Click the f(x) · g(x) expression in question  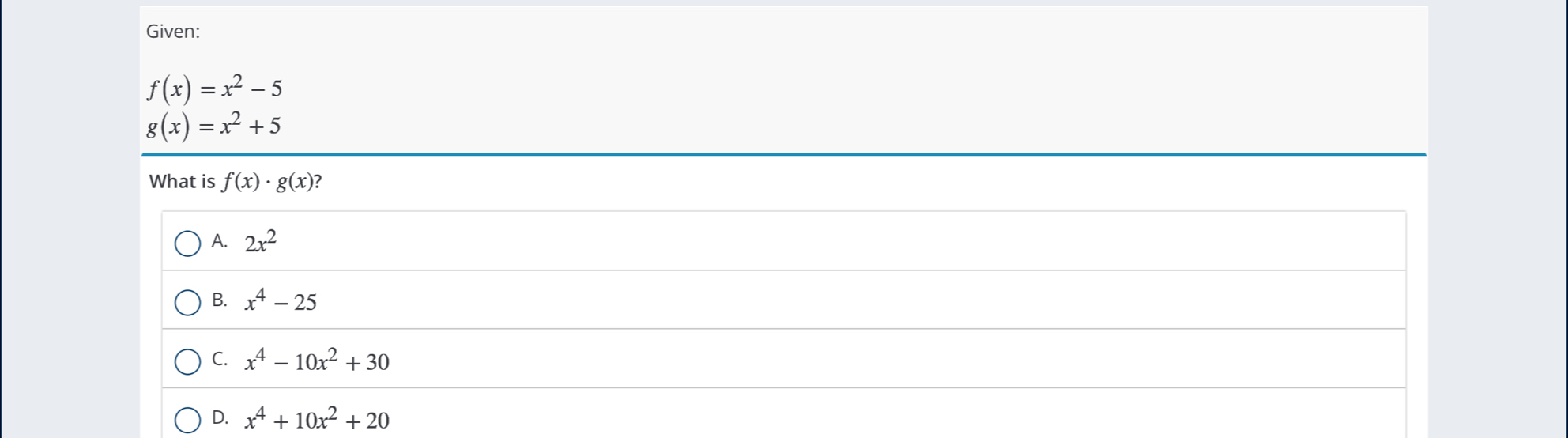(x=269, y=183)
